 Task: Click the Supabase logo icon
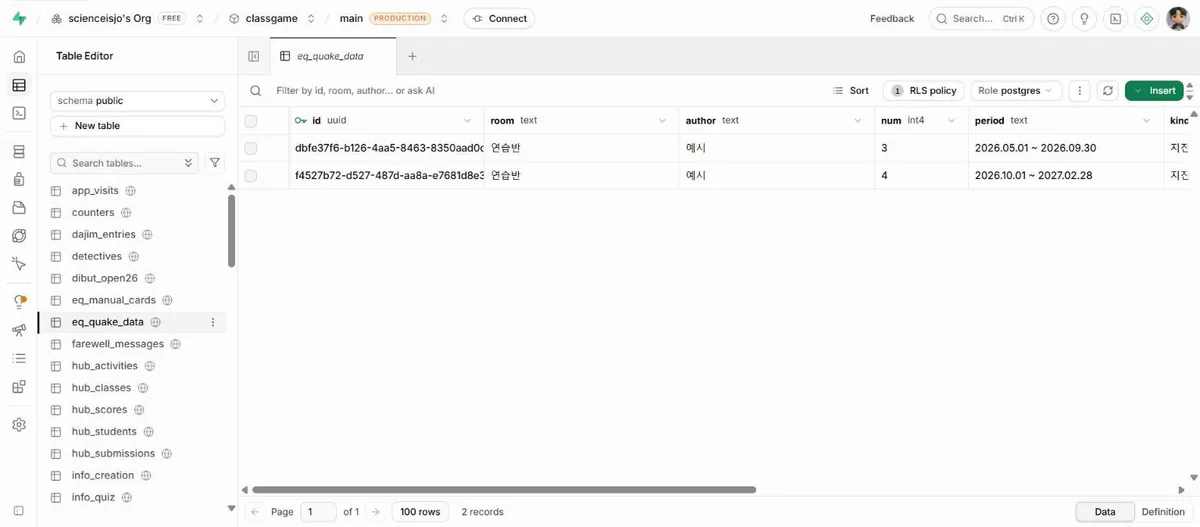19,18
